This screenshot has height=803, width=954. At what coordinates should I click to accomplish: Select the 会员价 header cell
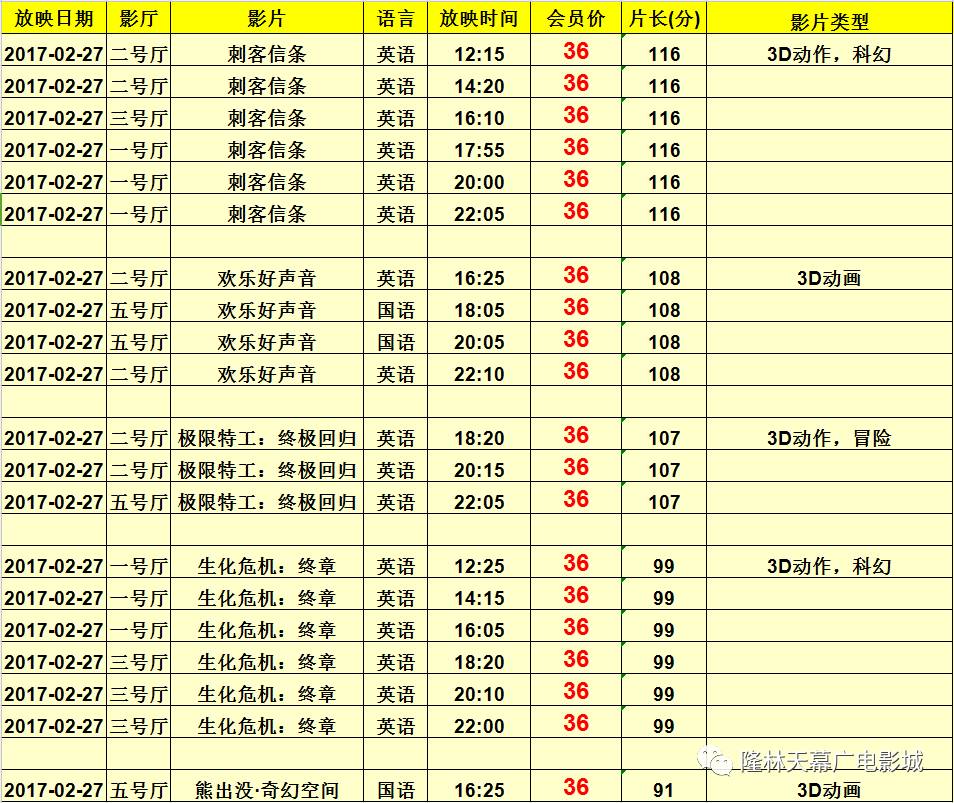click(x=576, y=18)
